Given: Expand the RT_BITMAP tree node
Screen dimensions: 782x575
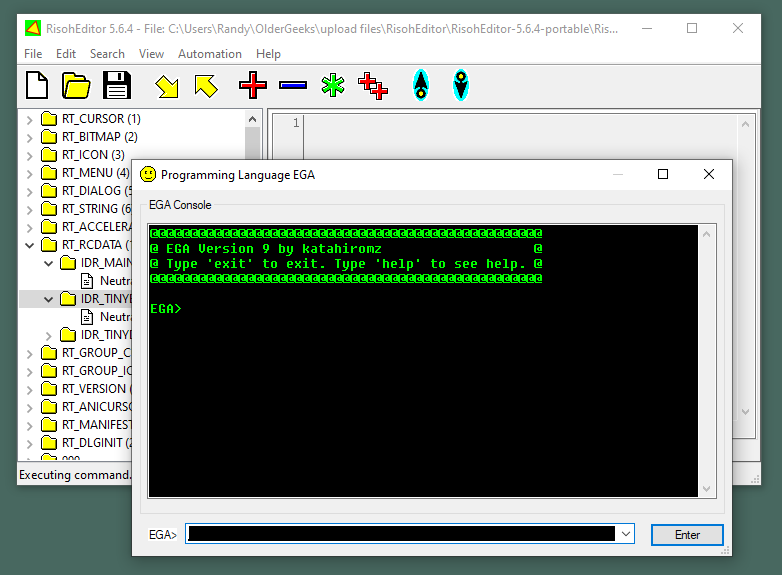Looking at the screenshot, I should coord(30,138).
